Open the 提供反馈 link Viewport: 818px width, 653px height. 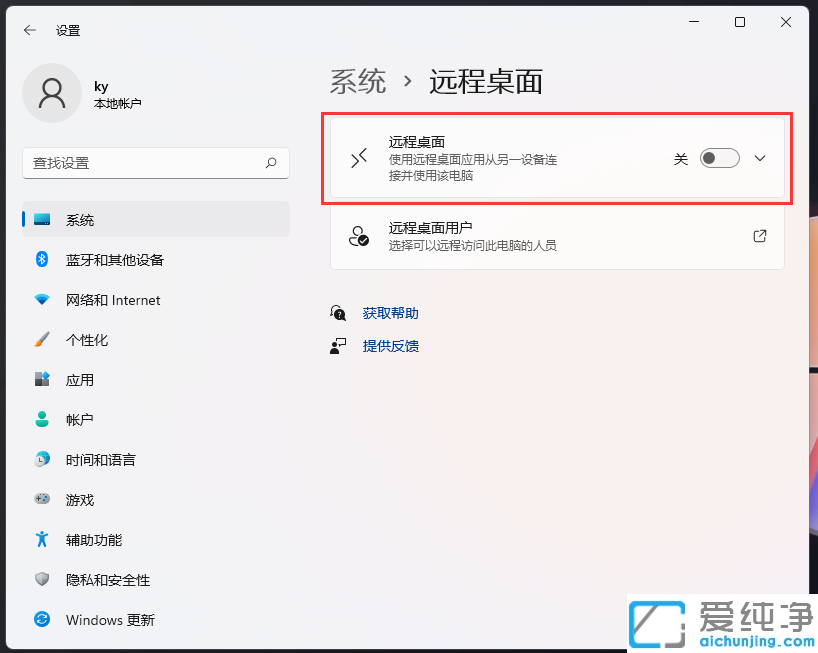[x=390, y=346]
